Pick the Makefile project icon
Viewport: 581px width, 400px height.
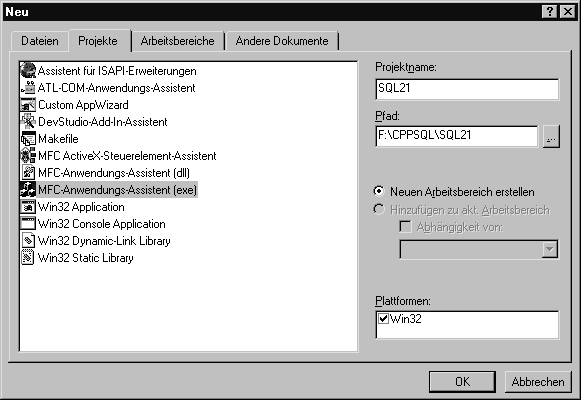pos(28,139)
